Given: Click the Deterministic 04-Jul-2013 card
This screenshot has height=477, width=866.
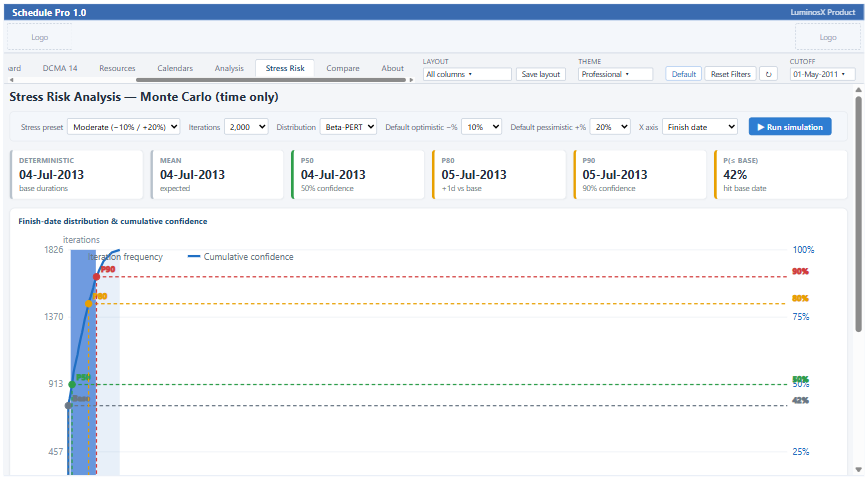Looking at the screenshot, I should 77,174.
